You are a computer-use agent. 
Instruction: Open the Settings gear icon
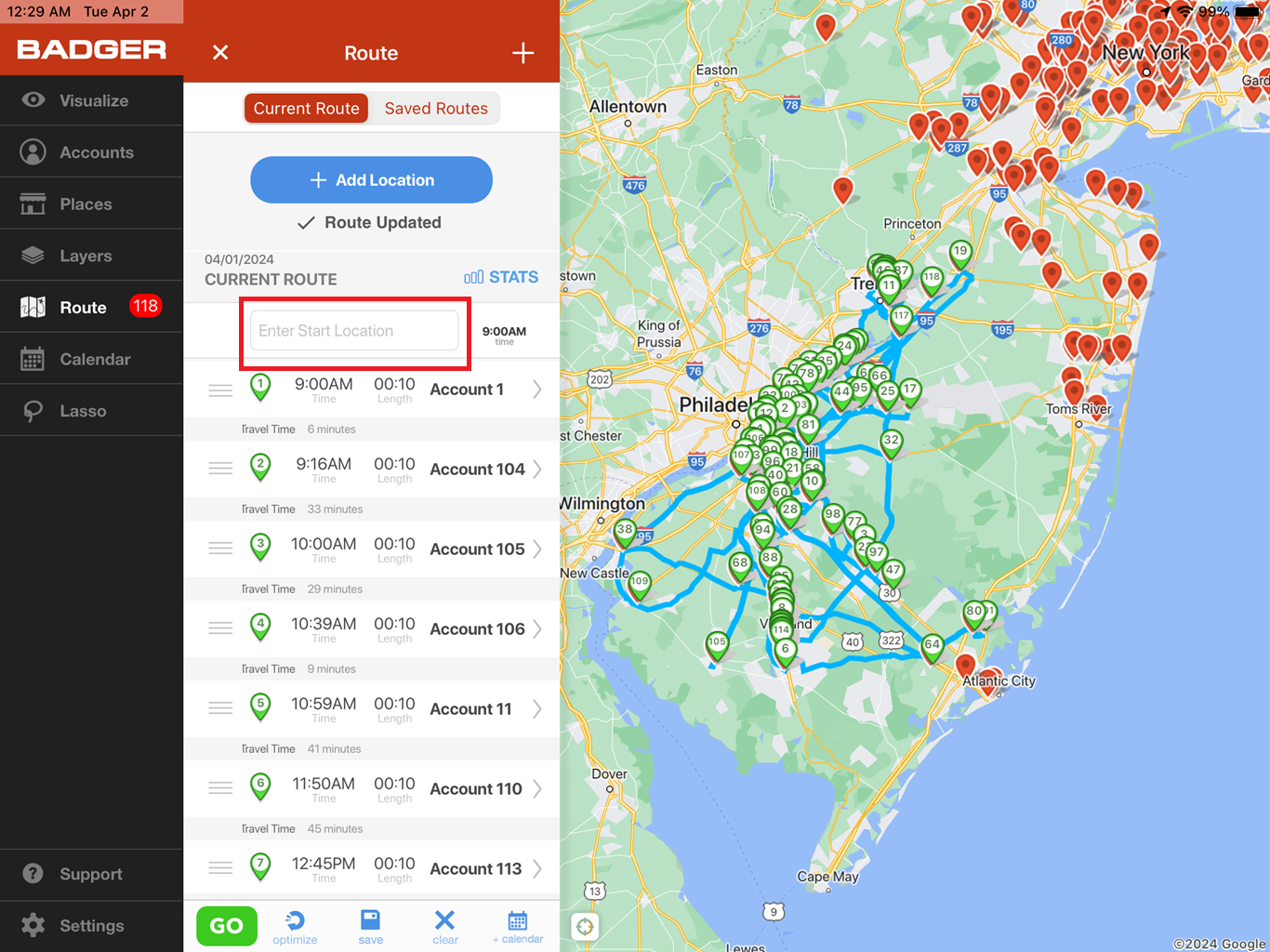(33, 925)
